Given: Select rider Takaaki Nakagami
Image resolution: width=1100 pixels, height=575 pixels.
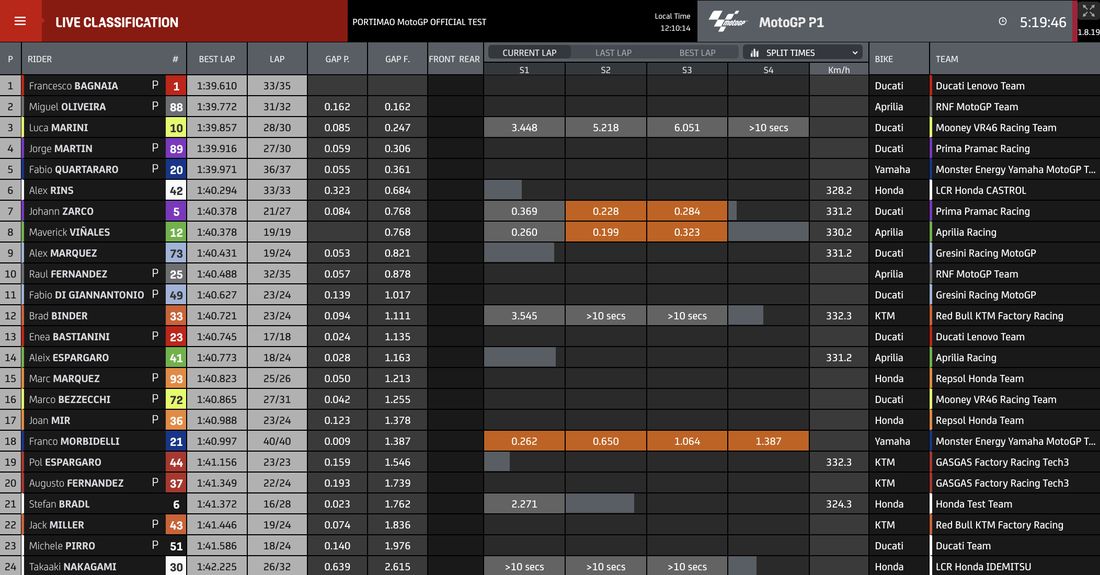Looking at the screenshot, I should (x=72, y=567).
